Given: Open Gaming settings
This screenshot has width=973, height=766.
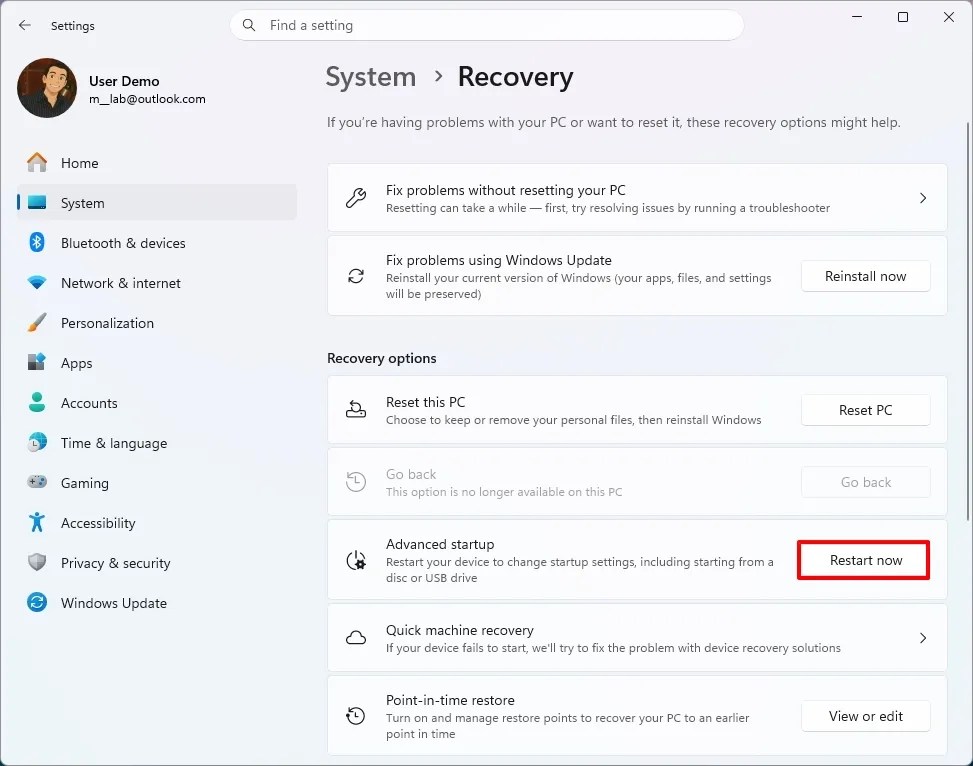Looking at the screenshot, I should [157, 482].
